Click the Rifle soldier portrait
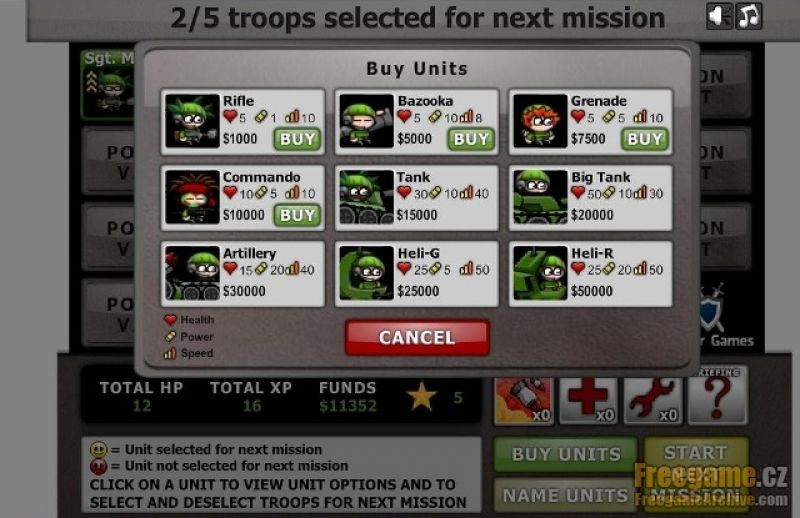This screenshot has height=518, width=800. point(192,121)
